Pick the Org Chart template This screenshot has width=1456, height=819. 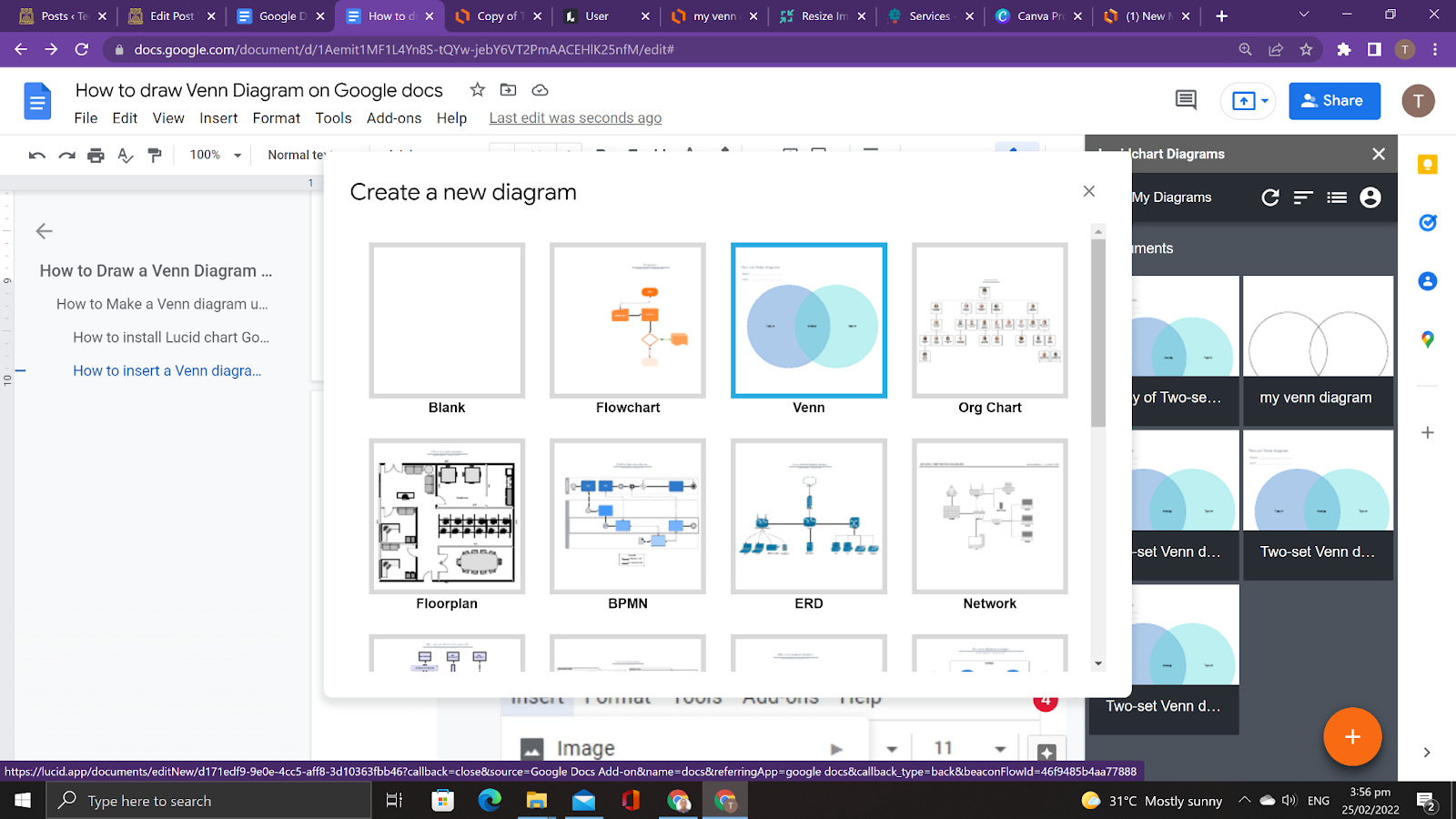990,320
